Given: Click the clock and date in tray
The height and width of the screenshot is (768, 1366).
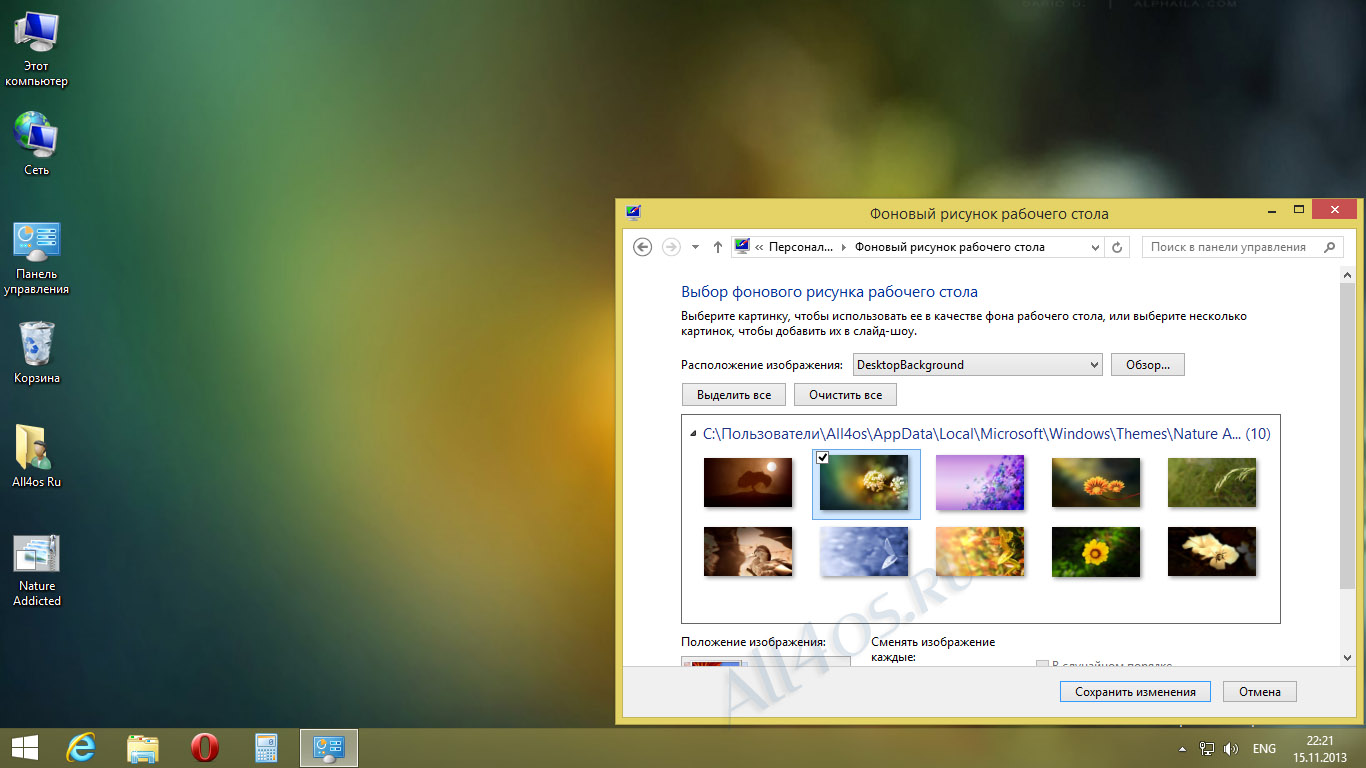Looking at the screenshot, I should tap(1320, 749).
